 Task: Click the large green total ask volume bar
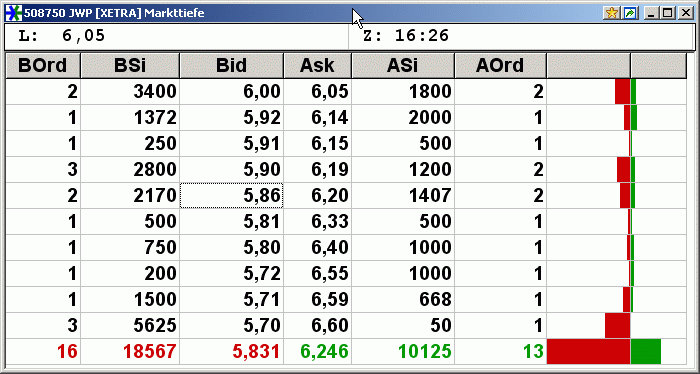[646, 351]
